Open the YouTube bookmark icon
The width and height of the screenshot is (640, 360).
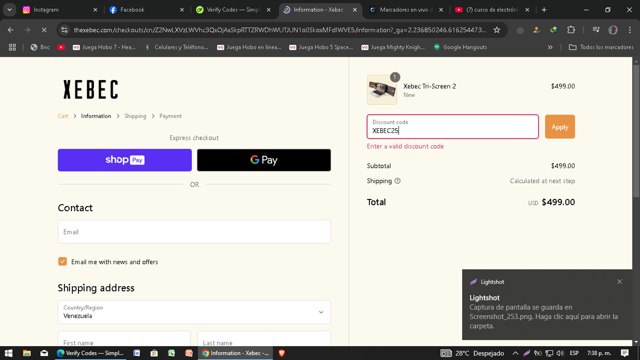pos(61,47)
